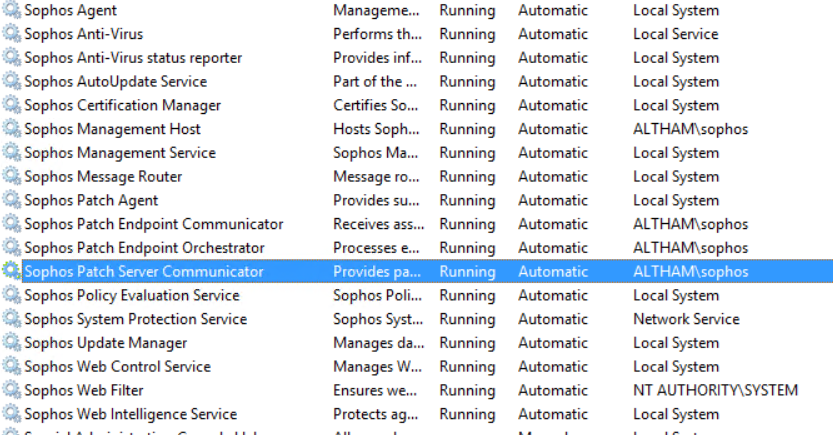Click 'Sophos Poli...' description cell
This screenshot has width=833, height=435.
pyautogui.click(x=377, y=295)
